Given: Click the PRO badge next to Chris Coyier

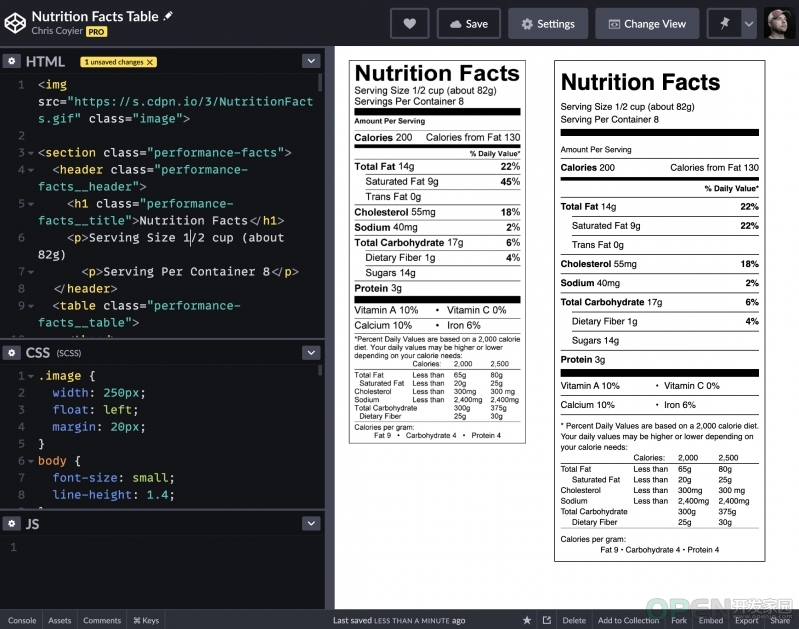Looking at the screenshot, I should (x=96, y=32).
